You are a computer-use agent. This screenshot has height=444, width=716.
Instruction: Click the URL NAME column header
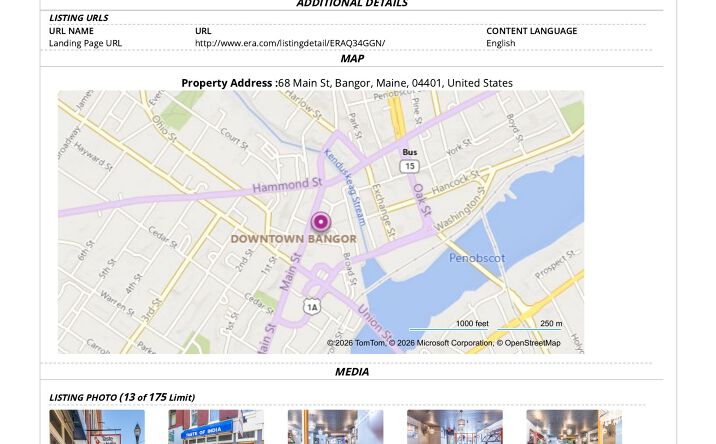[71, 31]
